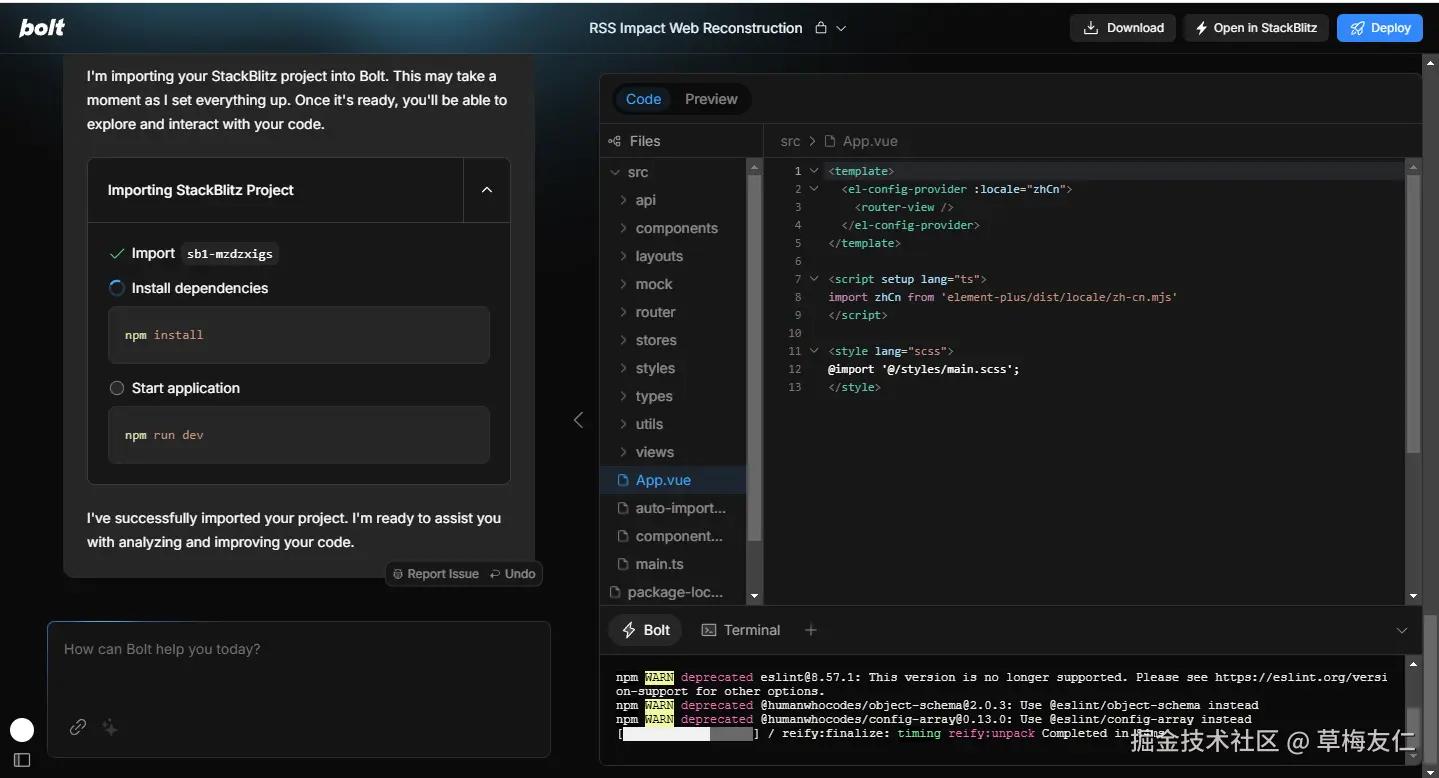Click the npm run dev command block

pos(299,435)
